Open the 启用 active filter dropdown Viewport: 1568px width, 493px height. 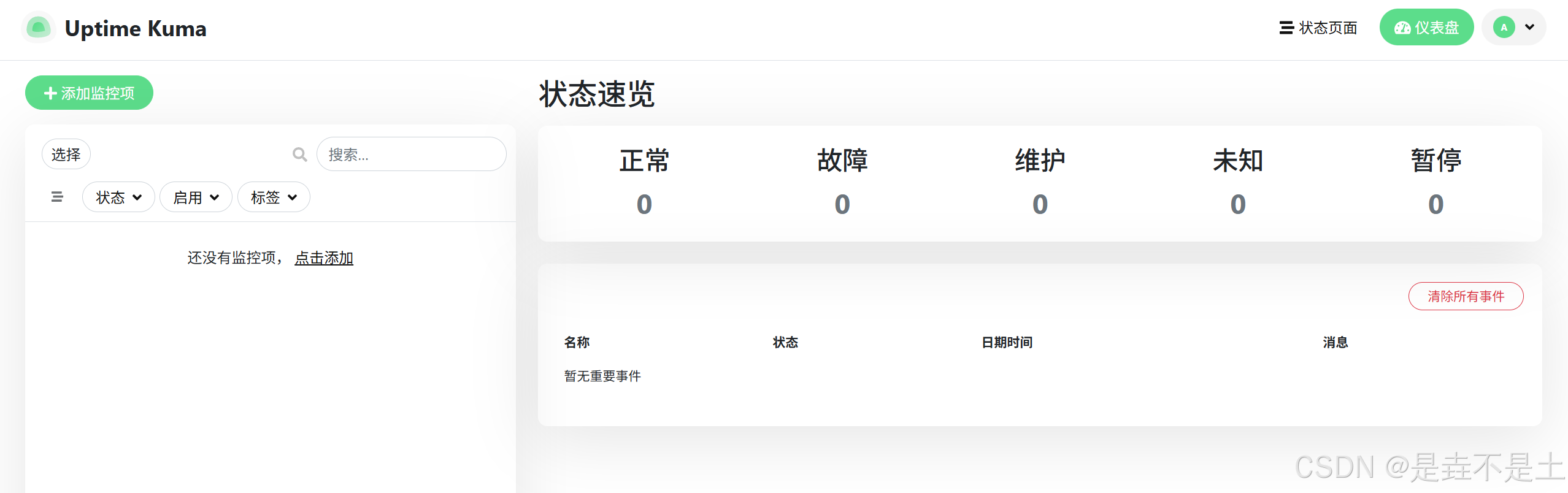196,197
